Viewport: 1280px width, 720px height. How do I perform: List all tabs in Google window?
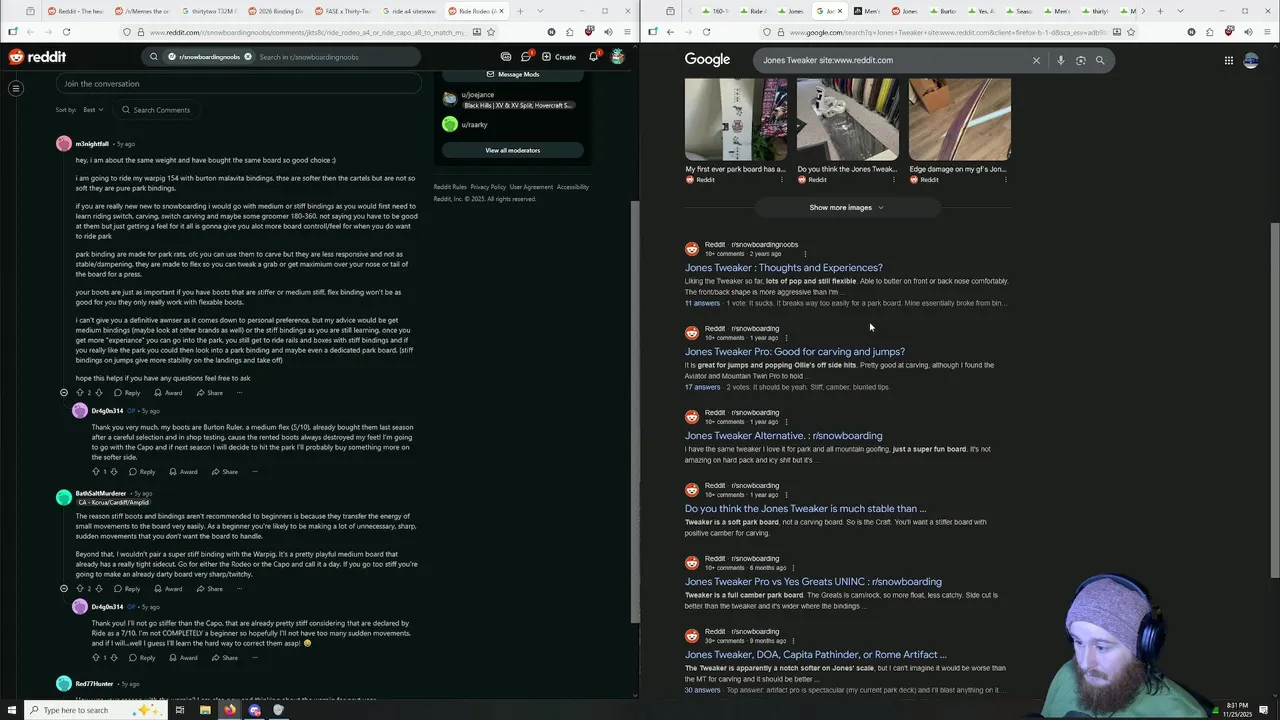click(1182, 11)
